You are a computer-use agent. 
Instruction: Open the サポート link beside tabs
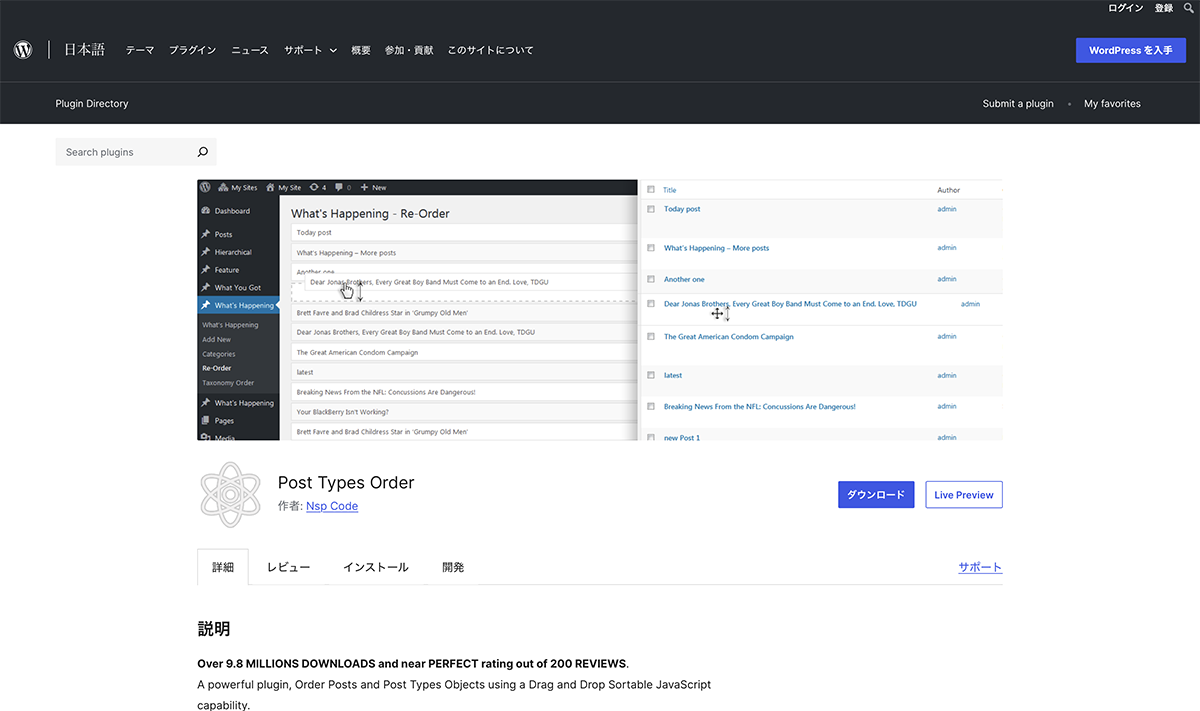979,567
